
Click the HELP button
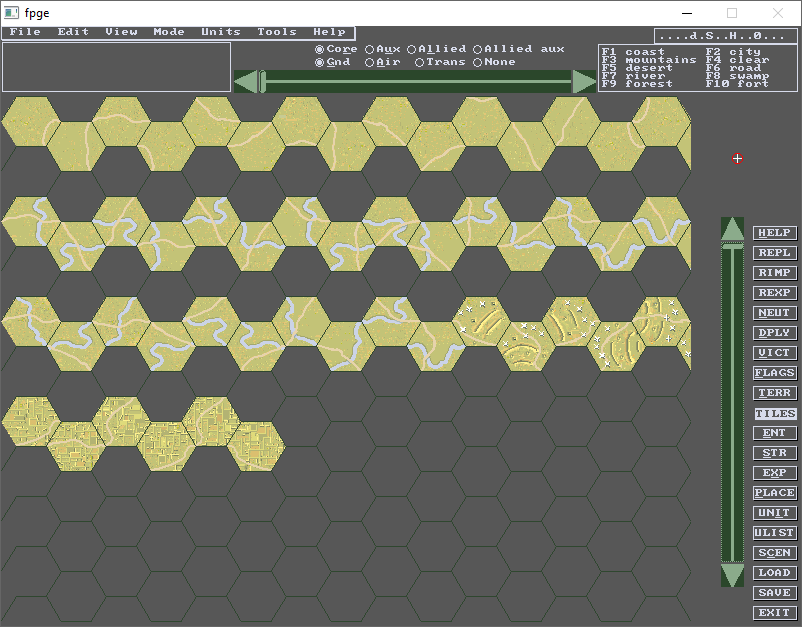point(774,233)
